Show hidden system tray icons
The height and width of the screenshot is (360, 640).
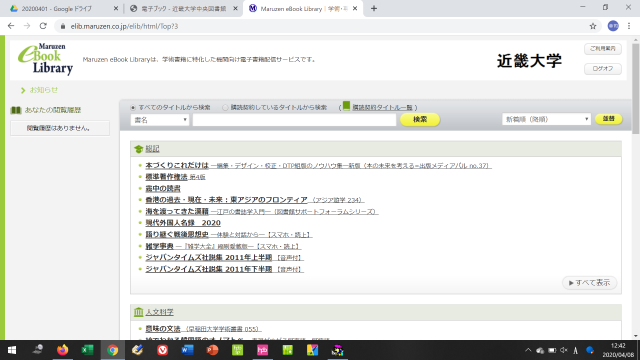[528, 350]
